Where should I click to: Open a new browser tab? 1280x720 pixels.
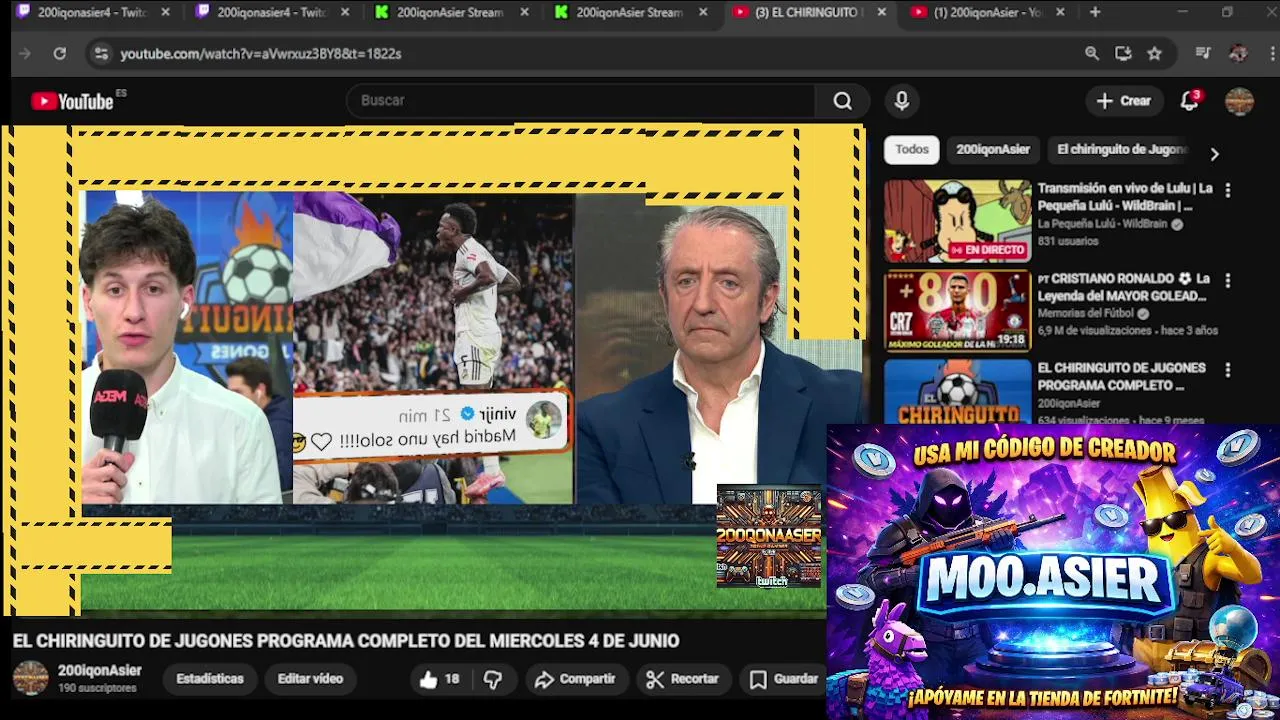pyautogui.click(x=1095, y=13)
